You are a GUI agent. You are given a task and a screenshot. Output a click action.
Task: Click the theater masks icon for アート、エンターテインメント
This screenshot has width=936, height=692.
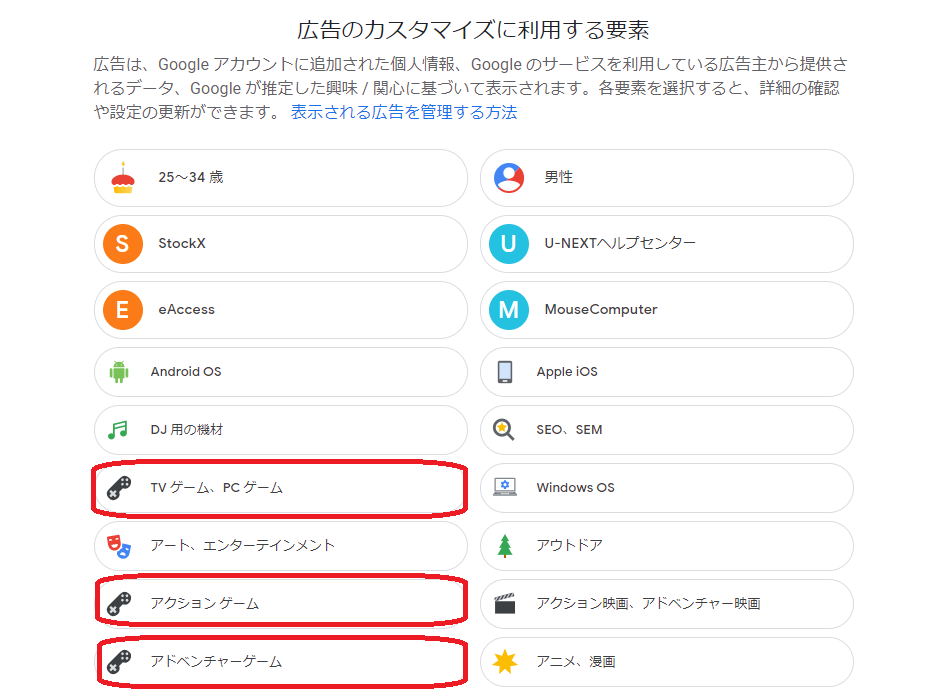[x=119, y=546]
